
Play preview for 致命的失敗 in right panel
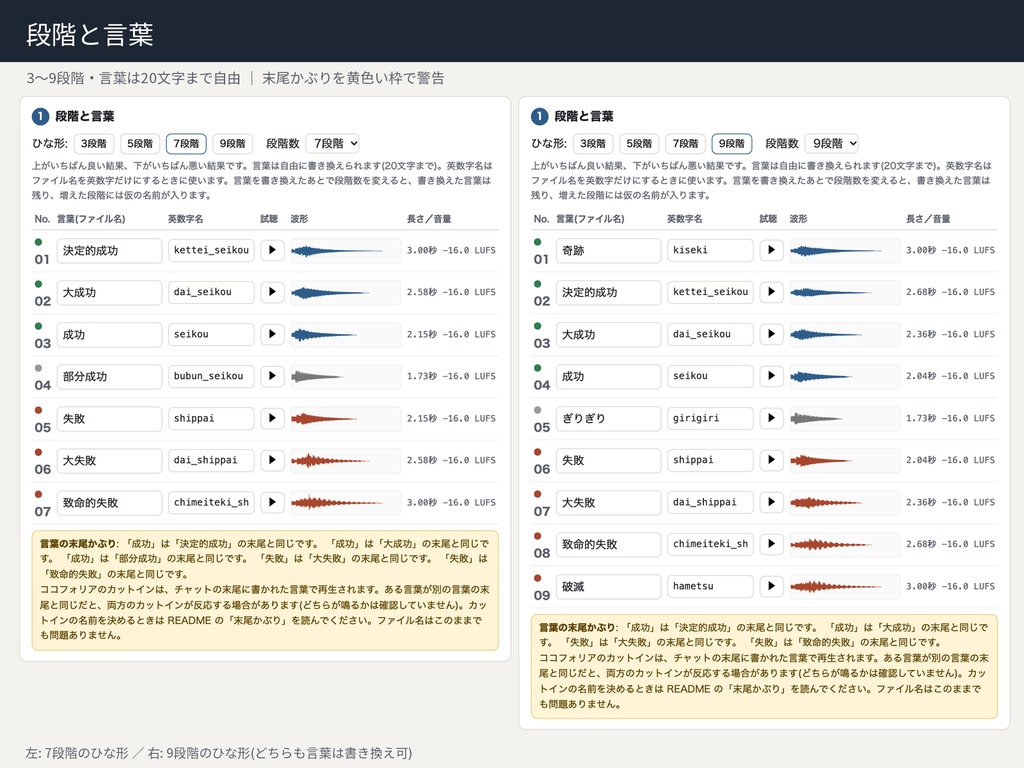[771, 544]
